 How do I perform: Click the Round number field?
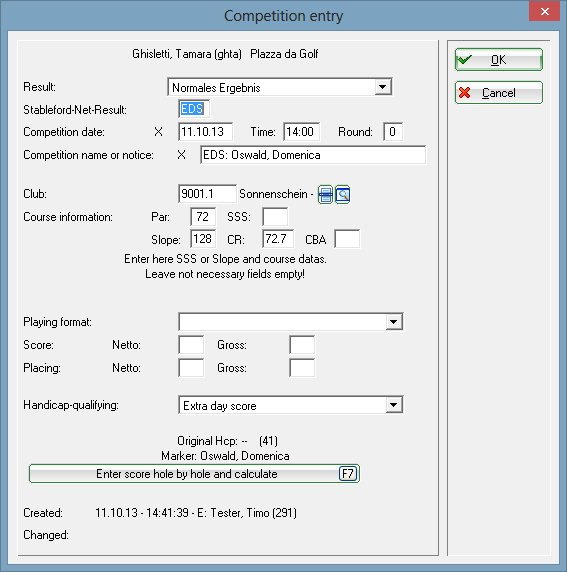393,132
